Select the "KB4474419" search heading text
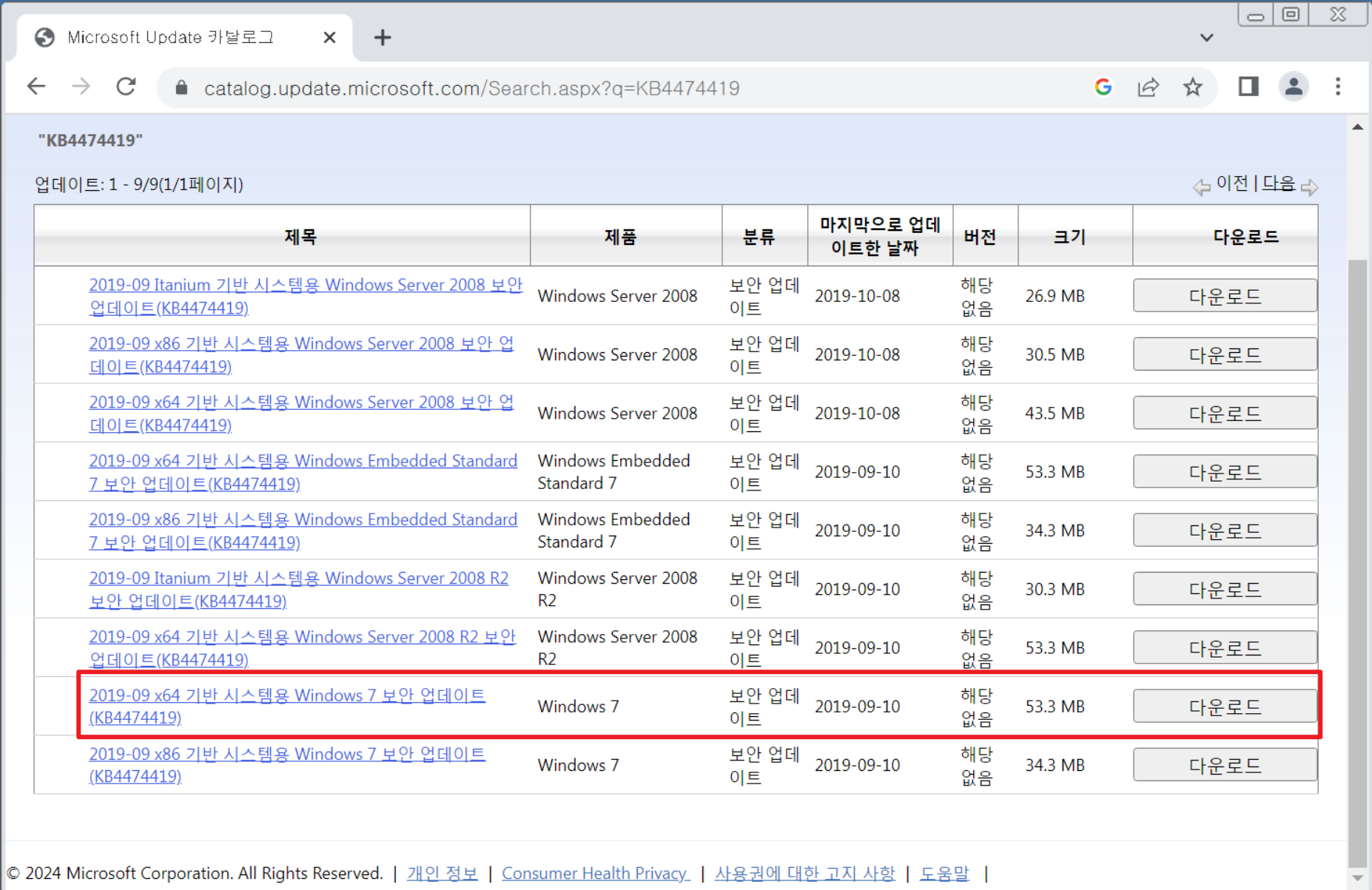1372x890 pixels. point(90,140)
